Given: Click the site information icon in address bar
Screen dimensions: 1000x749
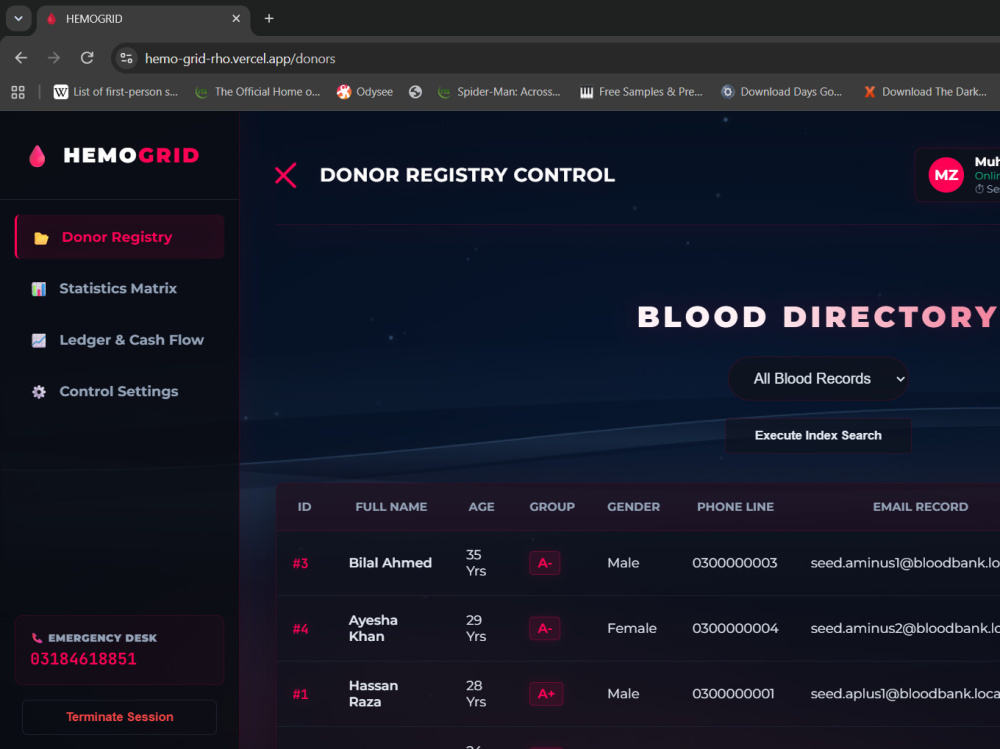Looking at the screenshot, I should (126, 58).
